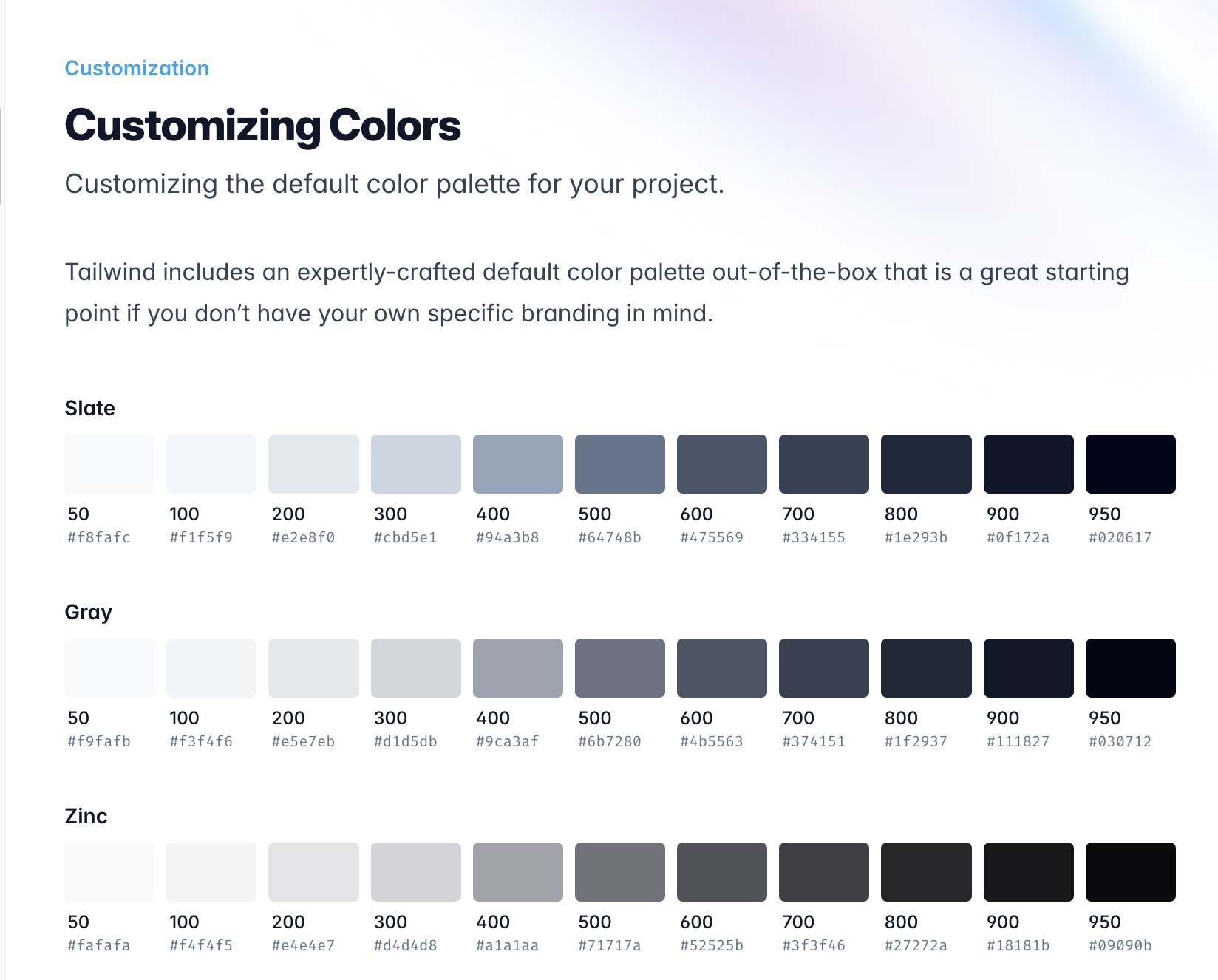The width and height of the screenshot is (1218, 980).
Task: Choose the Slate 500 swatch #64748b
Action: (x=620, y=464)
